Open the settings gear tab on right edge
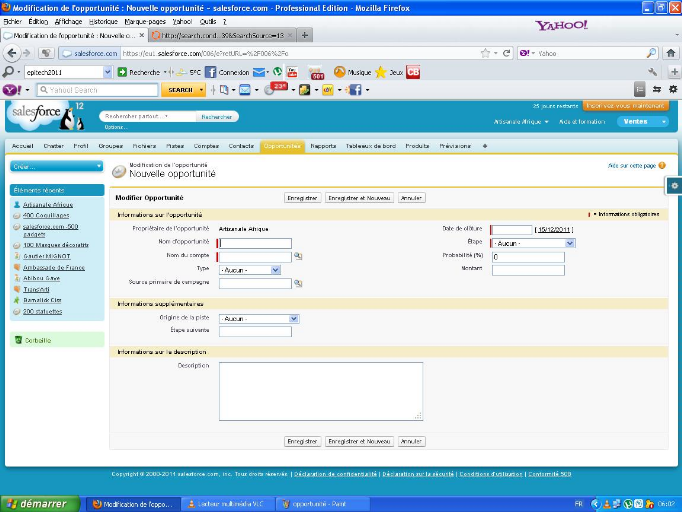 tap(674, 186)
